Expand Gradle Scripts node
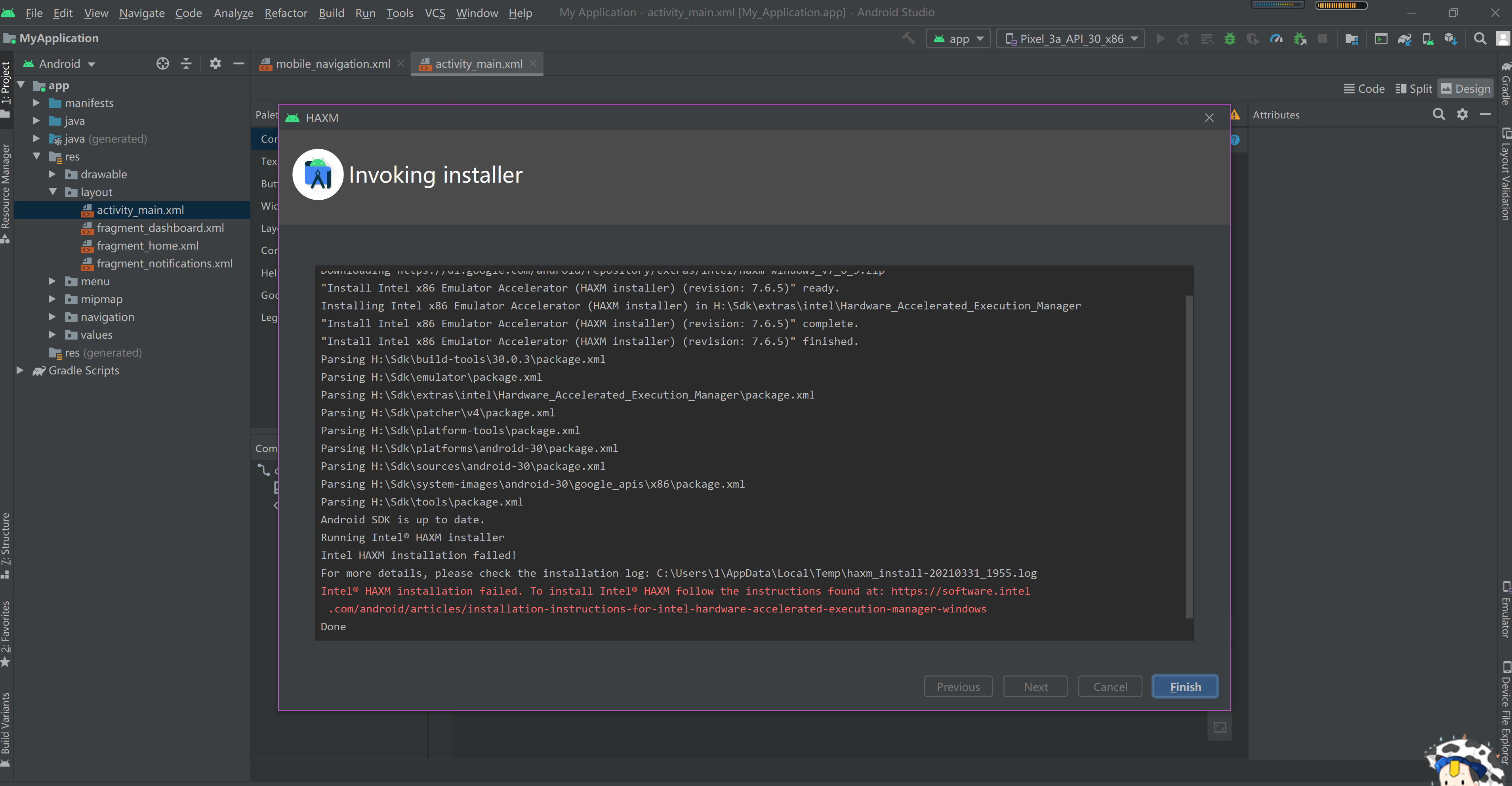Image resolution: width=1512 pixels, height=786 pixels. 20,370
